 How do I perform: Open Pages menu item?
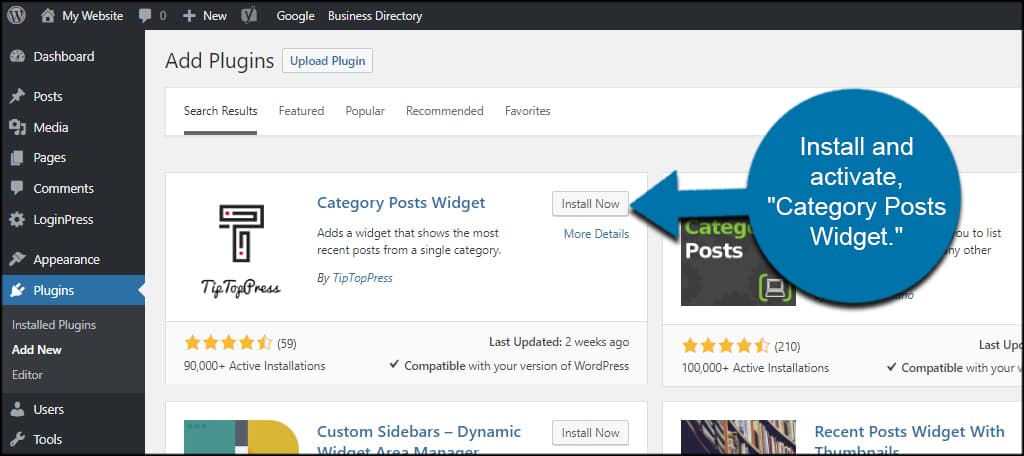coord(50,158)
